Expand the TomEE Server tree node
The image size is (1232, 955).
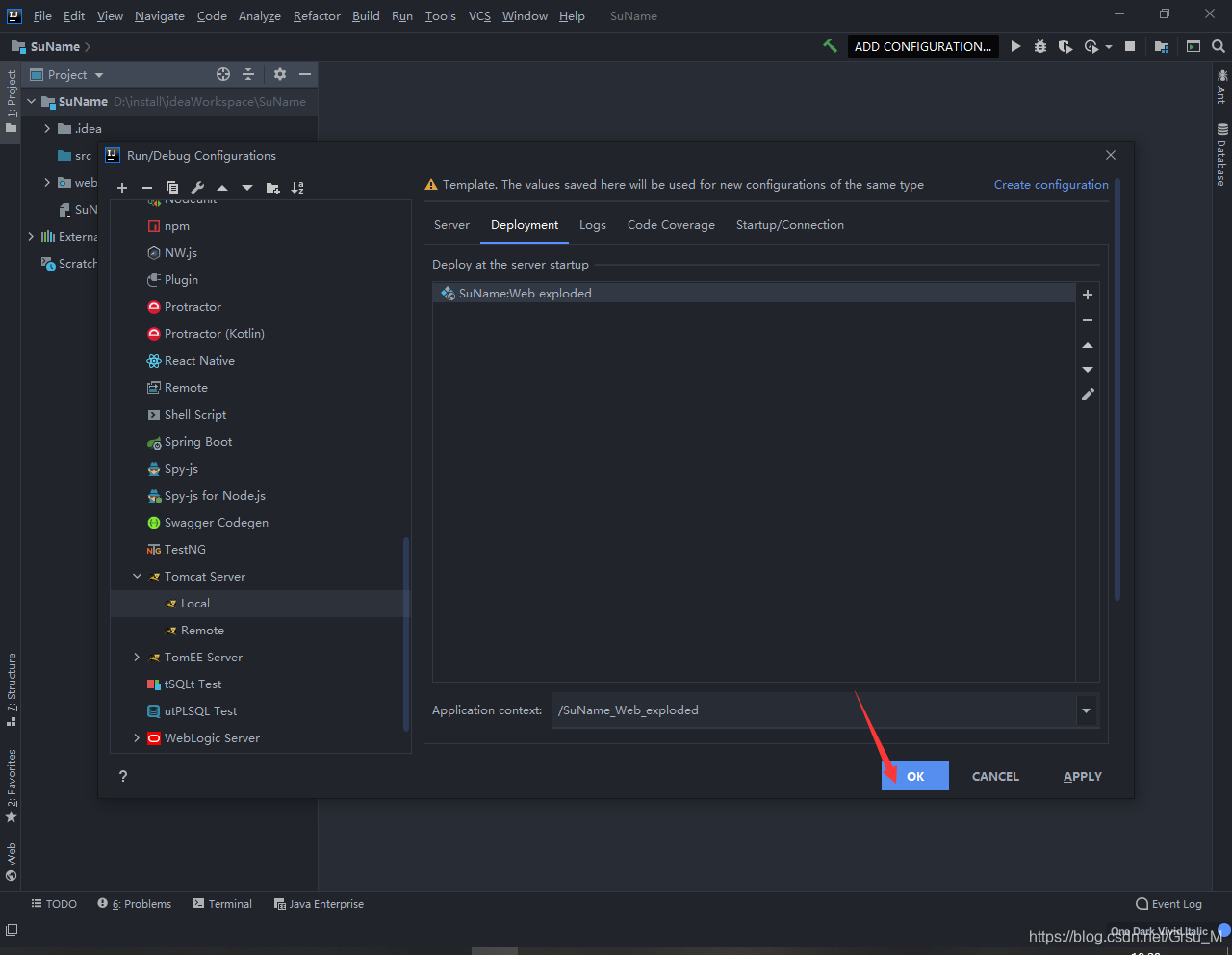137,658
